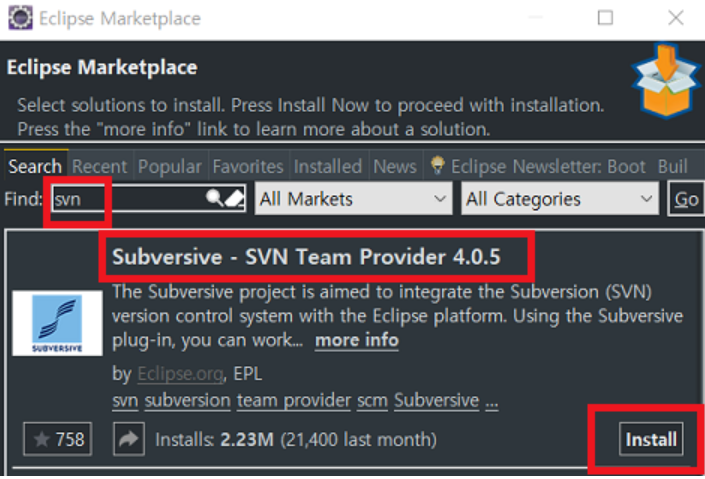Switch to the News tab
The image size is (705, 479).
tap(395, 166)
